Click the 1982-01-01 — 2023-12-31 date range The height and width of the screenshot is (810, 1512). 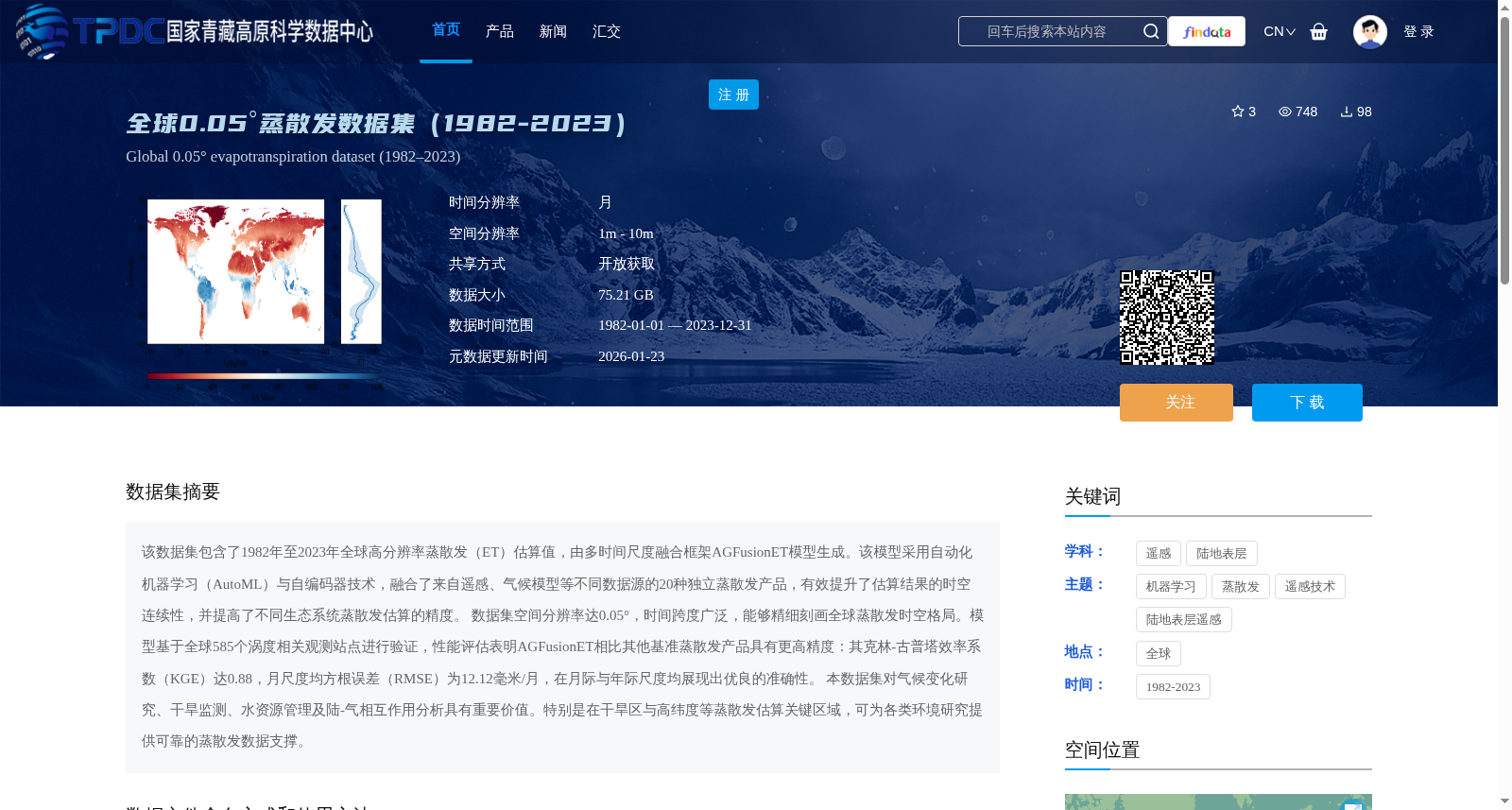675,325
